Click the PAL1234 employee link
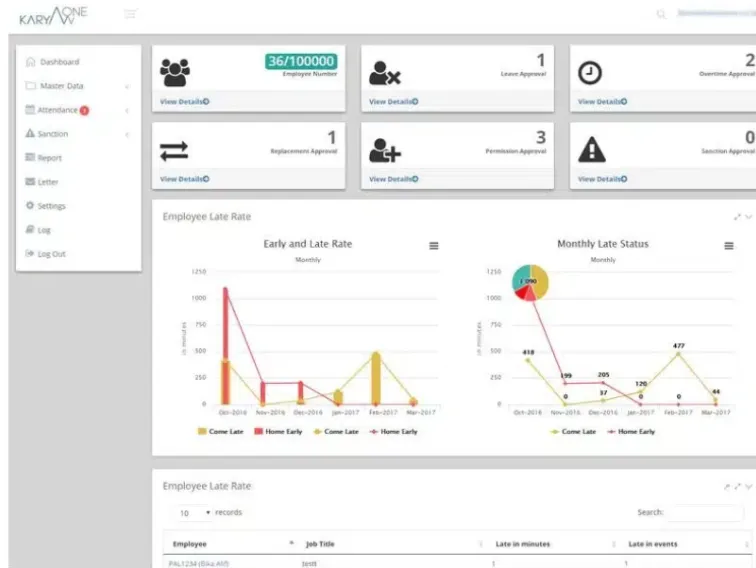The height and width of the screenshot is (568, 756). click(200, 564)
